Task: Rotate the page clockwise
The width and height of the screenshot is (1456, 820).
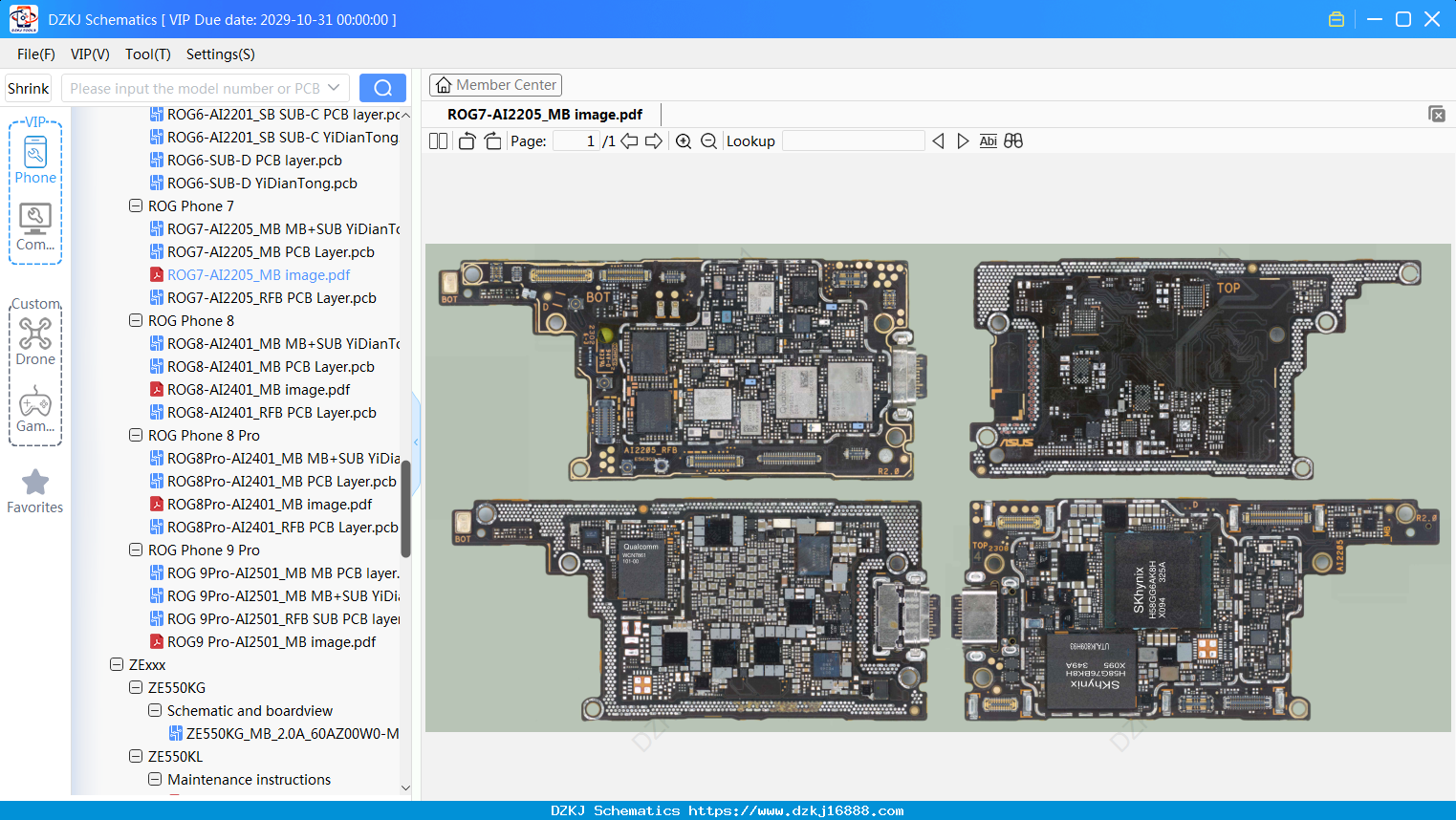Action: click(x=492, y=141)
